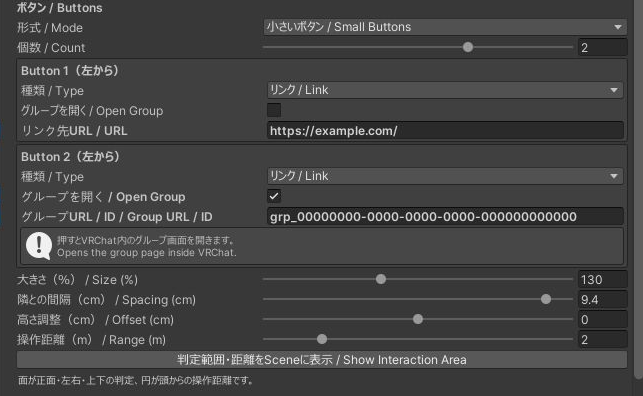Screen dimensions: 643x396
Task: Click the arrow of Button 1 Type dropdown
Action: 614,90
